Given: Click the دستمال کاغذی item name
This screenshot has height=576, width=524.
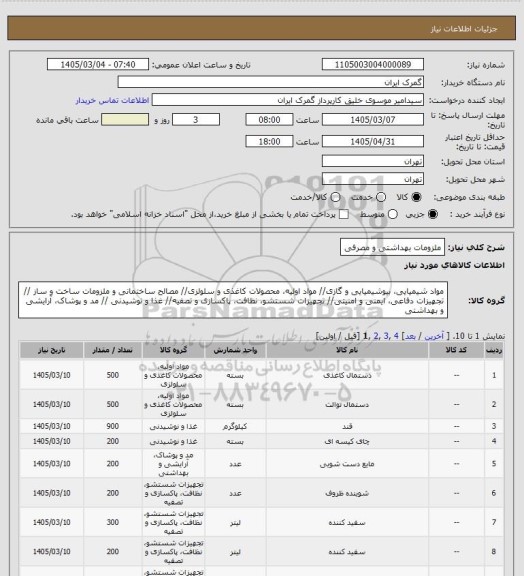Looking at the screenshot, I should 347,375.
